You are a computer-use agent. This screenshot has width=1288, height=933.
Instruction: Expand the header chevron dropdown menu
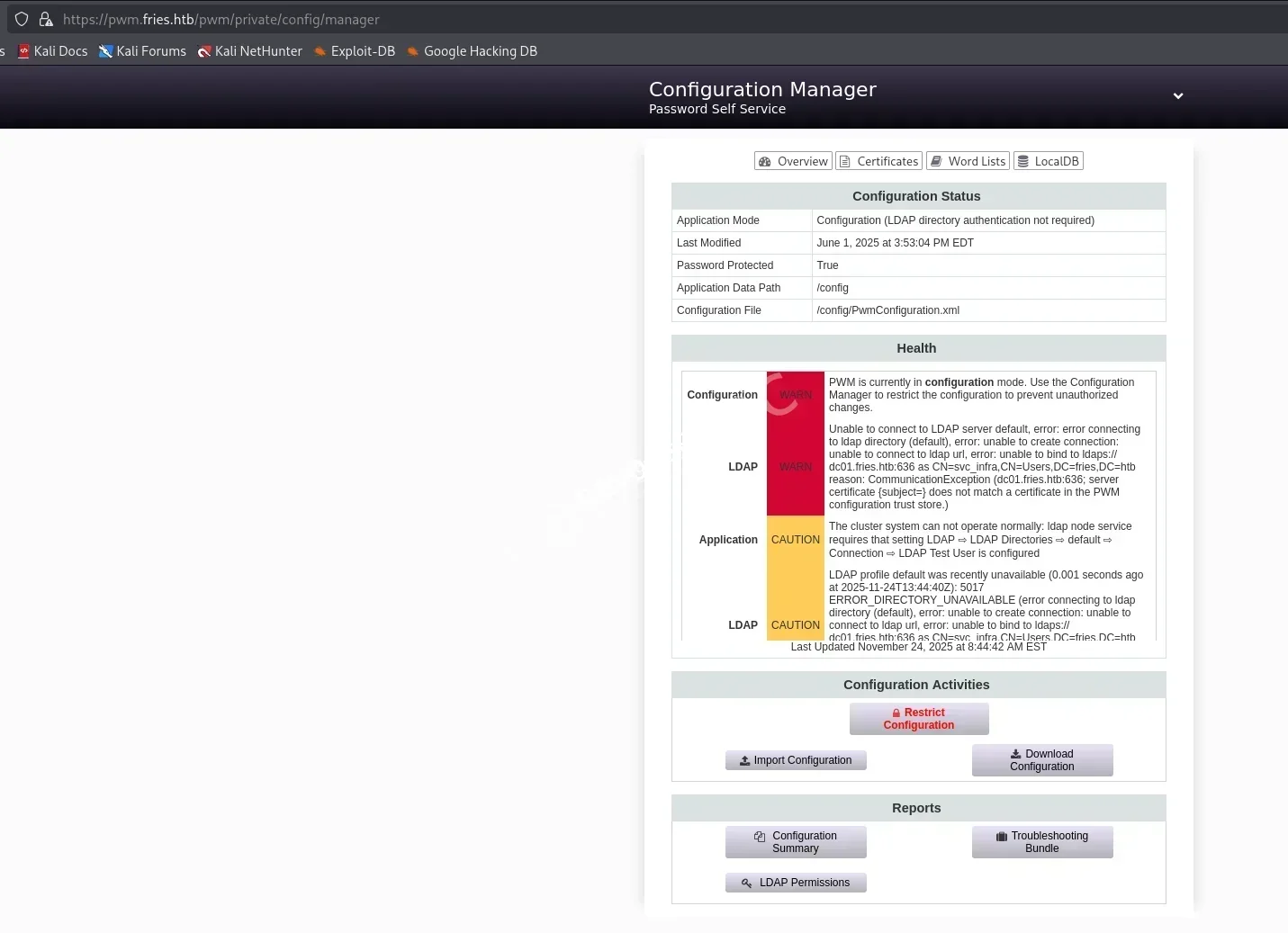click(1177, 96)
